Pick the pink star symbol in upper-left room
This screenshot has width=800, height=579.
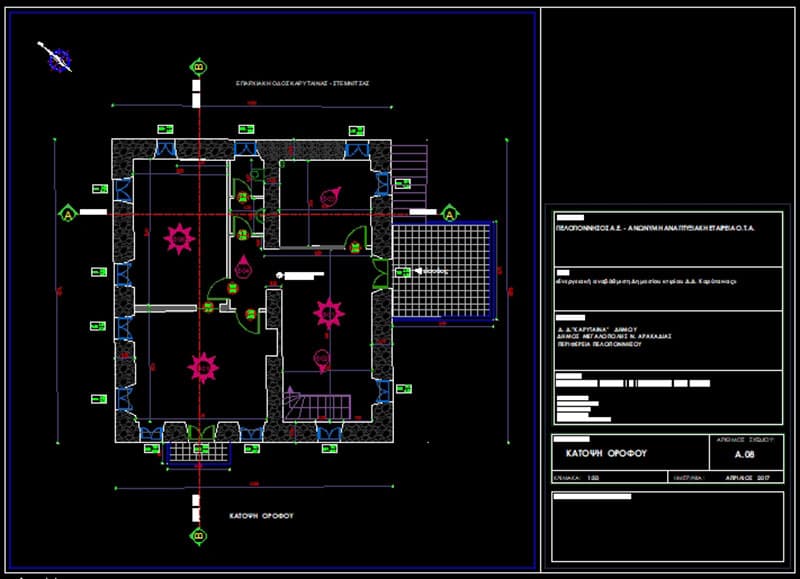point(179,239)
